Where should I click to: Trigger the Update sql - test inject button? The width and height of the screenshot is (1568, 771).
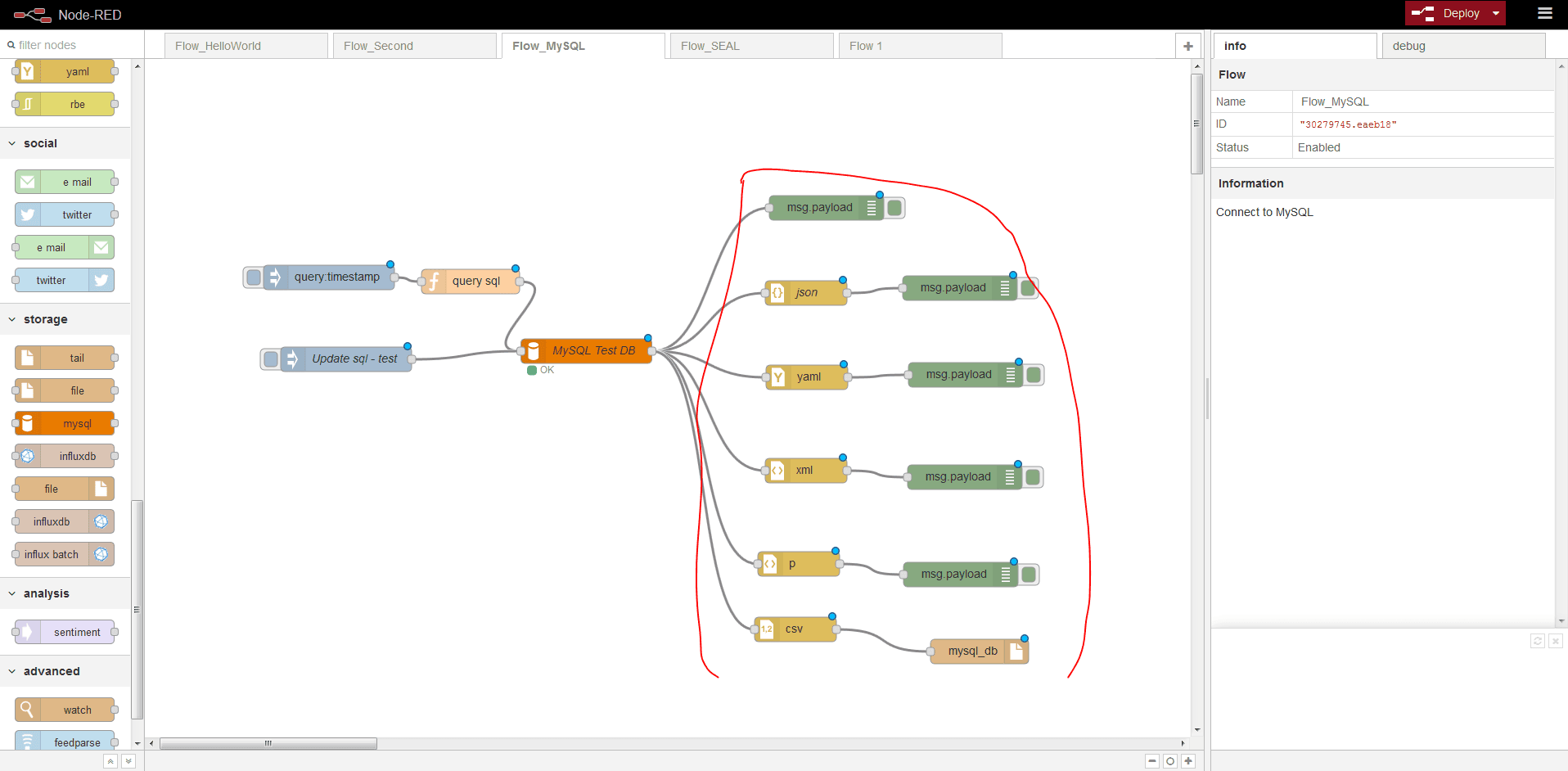271,359
